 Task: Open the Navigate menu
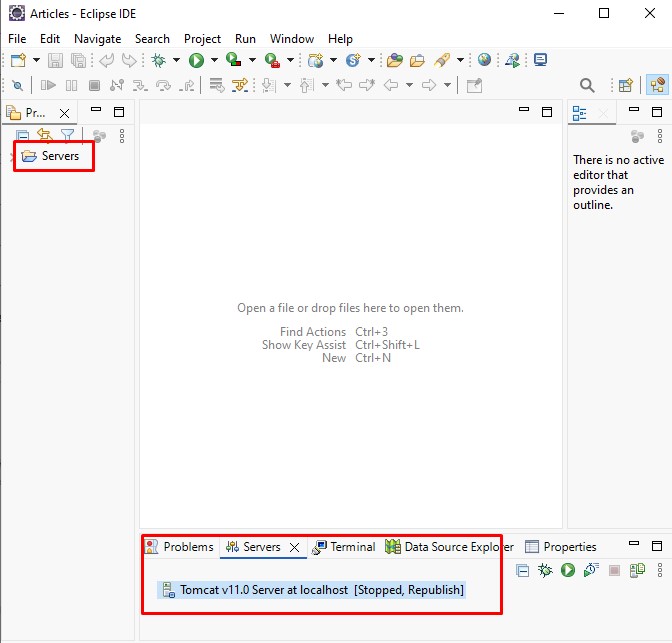coord(98,39)
